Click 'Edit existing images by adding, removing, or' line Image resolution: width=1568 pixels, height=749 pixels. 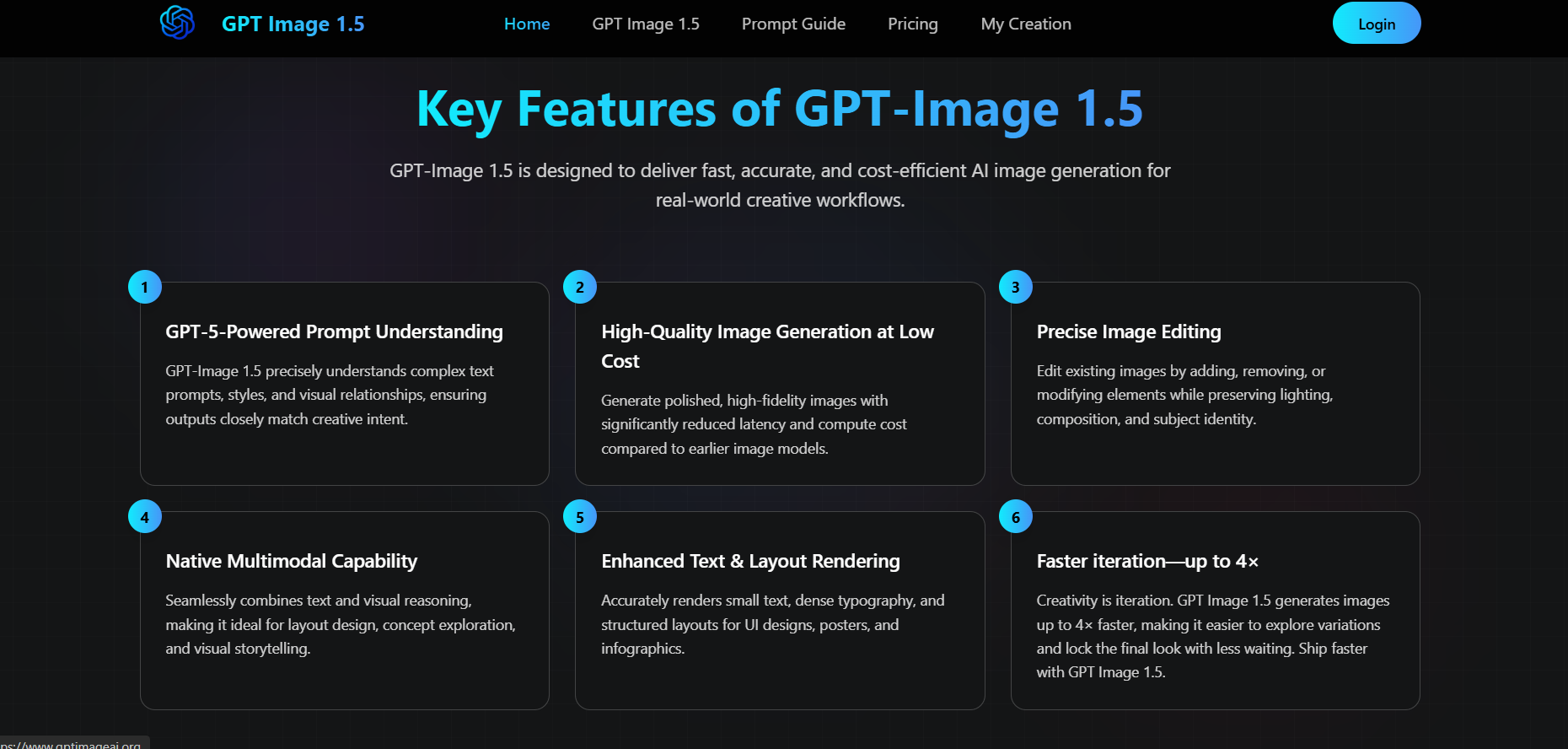[x=1181, y=371]
